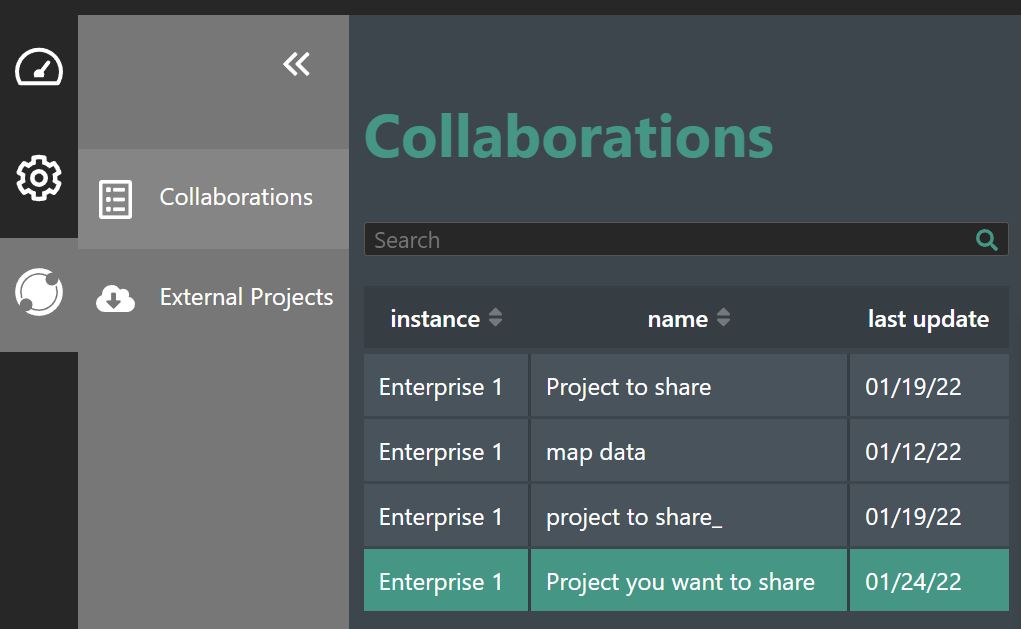This screenshot has height=629, width=1021.
Task: Click the instance column header label
Action: [435, 319]
